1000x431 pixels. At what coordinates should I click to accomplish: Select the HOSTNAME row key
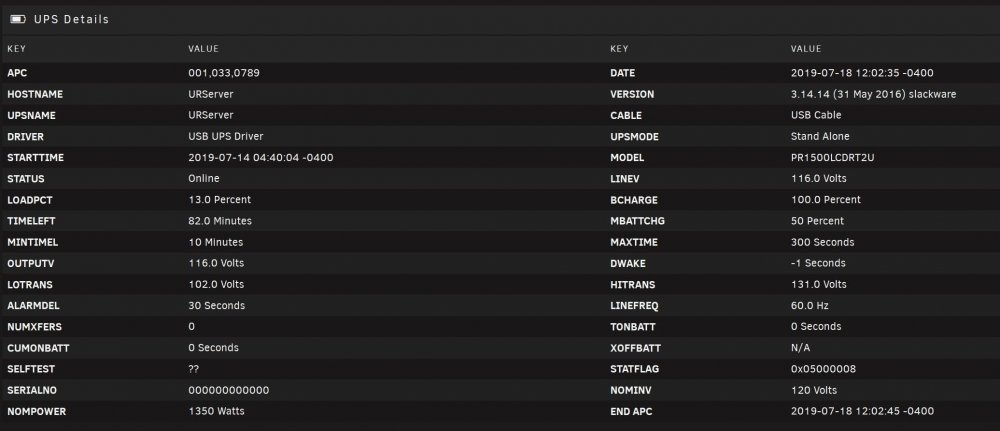(x=35, y=94)
